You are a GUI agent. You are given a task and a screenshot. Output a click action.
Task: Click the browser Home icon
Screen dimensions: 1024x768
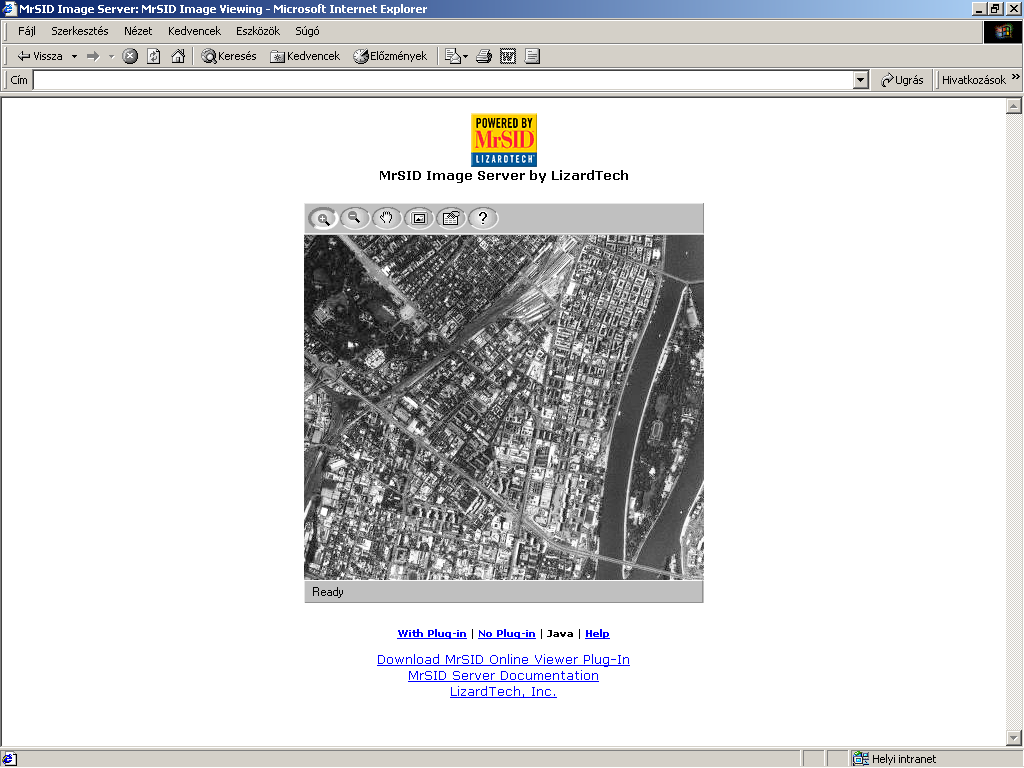click(x=178, y=56)
